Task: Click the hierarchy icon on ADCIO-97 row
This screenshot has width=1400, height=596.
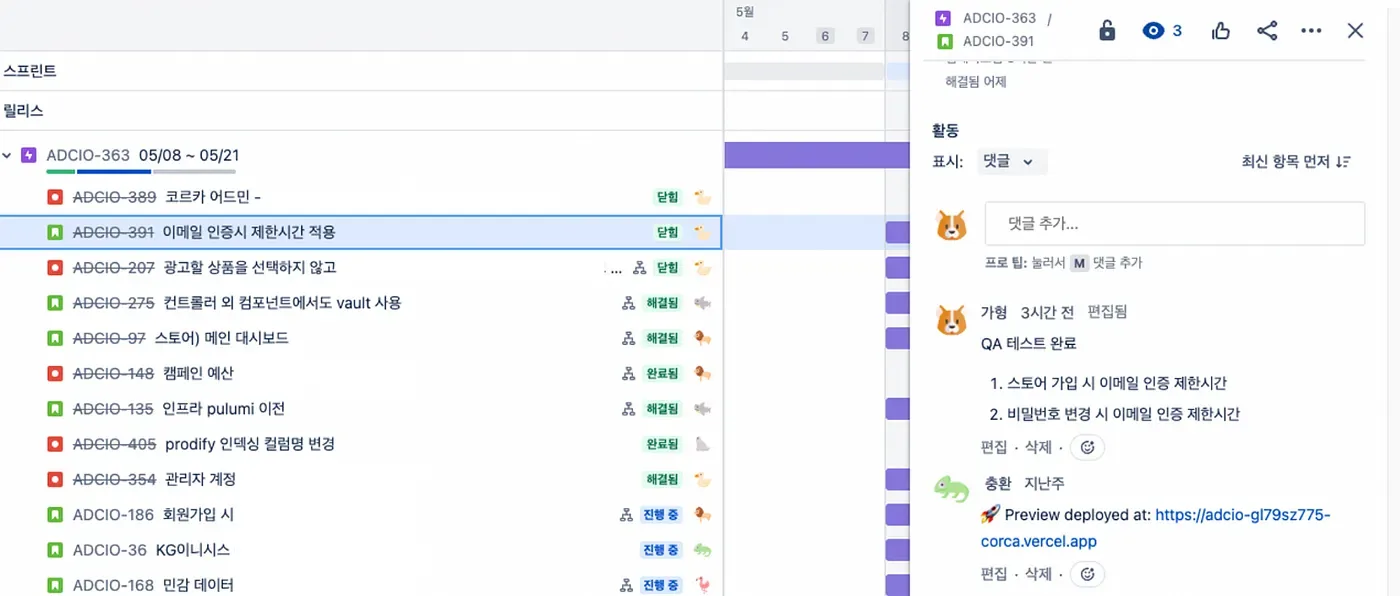Action: 629,338
